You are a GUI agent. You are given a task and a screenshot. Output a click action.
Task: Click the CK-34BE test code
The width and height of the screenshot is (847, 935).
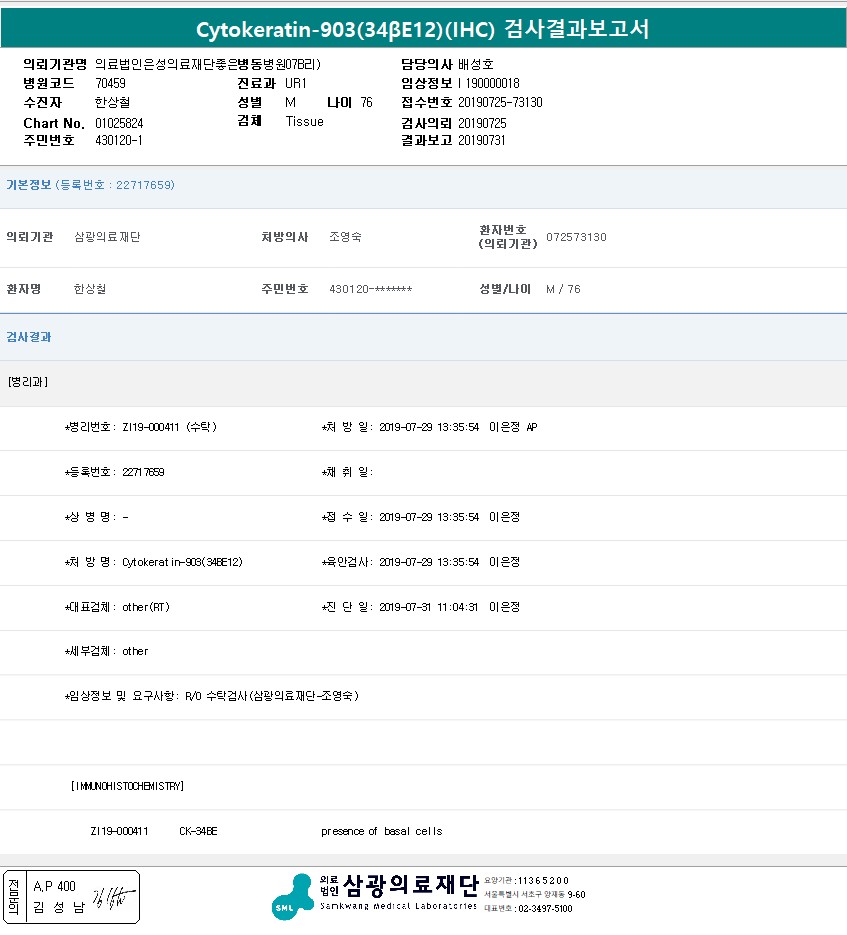point(198,831)
